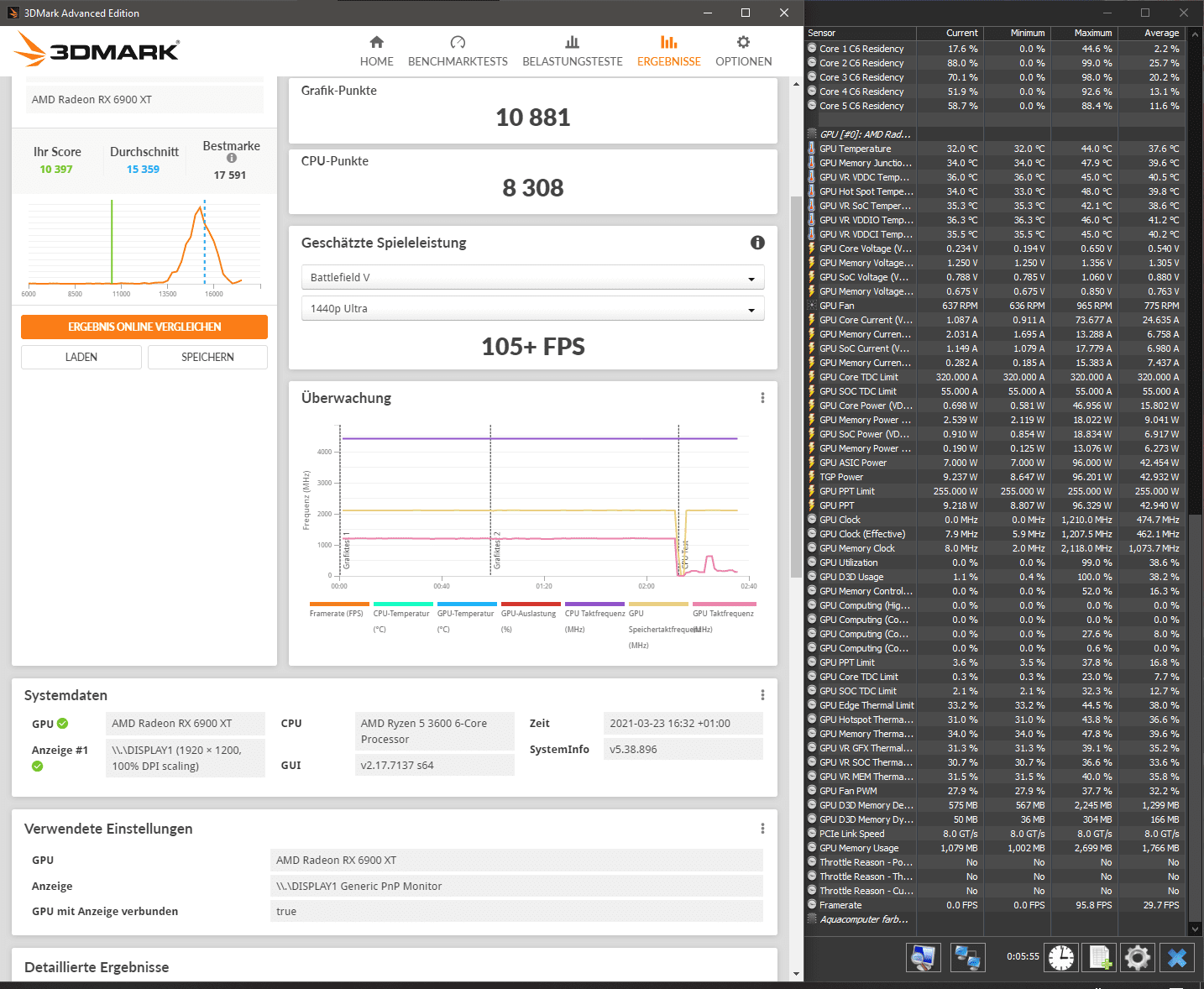Click HWiNFO networked computers icon
The image size is (1204, 989).
point(967,957)
